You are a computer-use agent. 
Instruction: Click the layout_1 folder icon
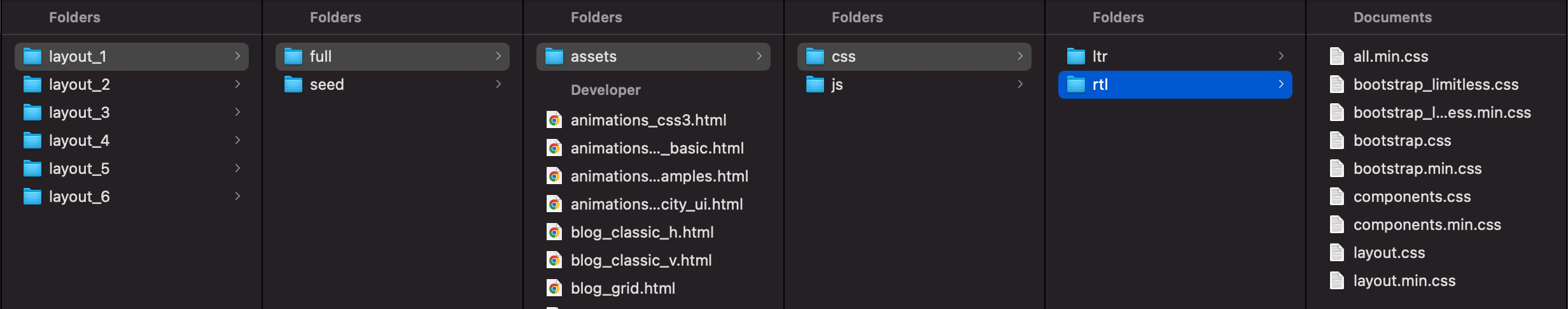(32, 57)
